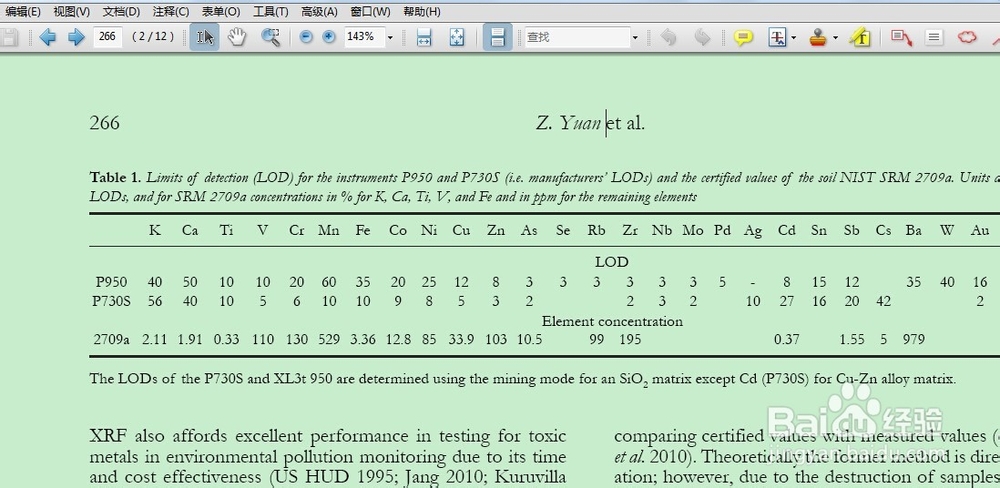Click the page count text ( 2 / 12 )
Screen dimensions: 1000x488
[153, 36]
